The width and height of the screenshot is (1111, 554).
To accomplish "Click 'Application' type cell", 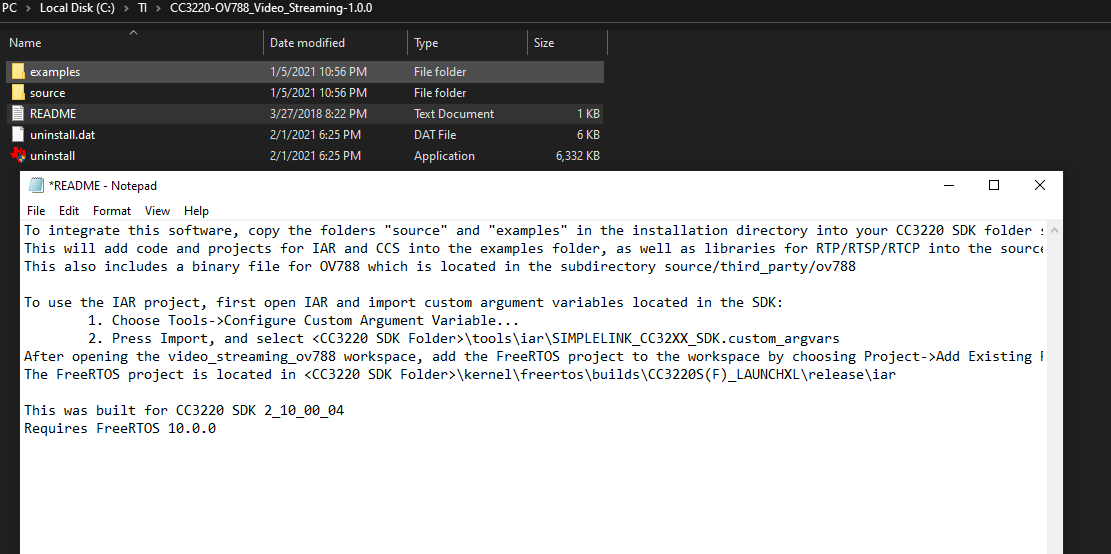I will click(444, 155).
